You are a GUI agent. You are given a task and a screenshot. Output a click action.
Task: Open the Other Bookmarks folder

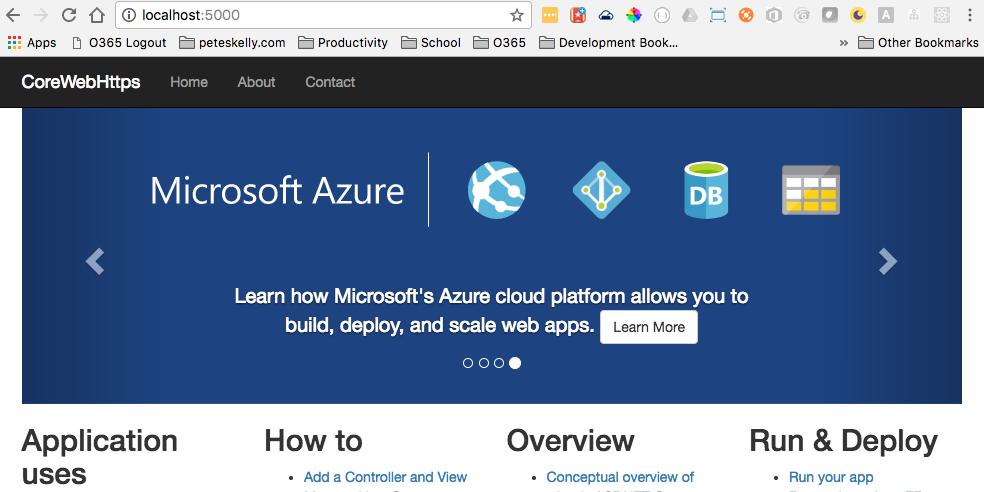[x=918, y=43]
